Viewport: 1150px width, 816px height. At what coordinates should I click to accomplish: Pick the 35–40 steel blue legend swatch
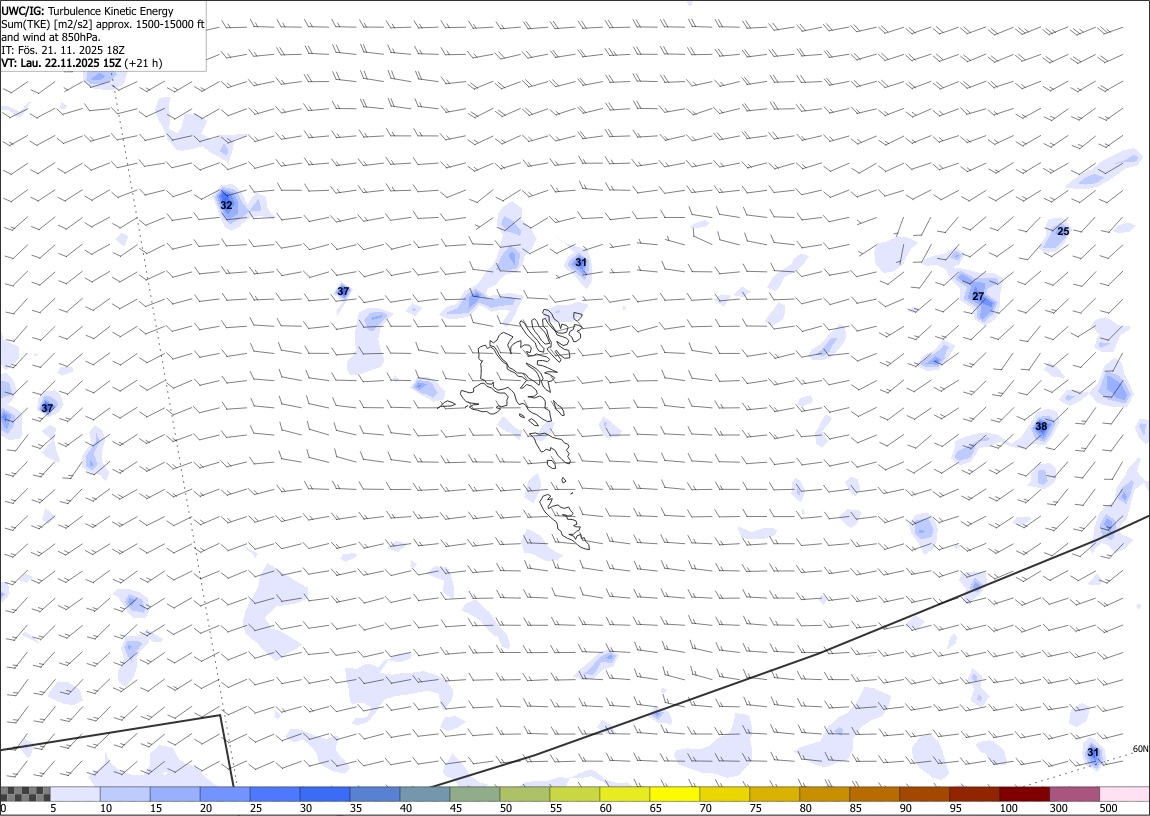pos(375,794)
